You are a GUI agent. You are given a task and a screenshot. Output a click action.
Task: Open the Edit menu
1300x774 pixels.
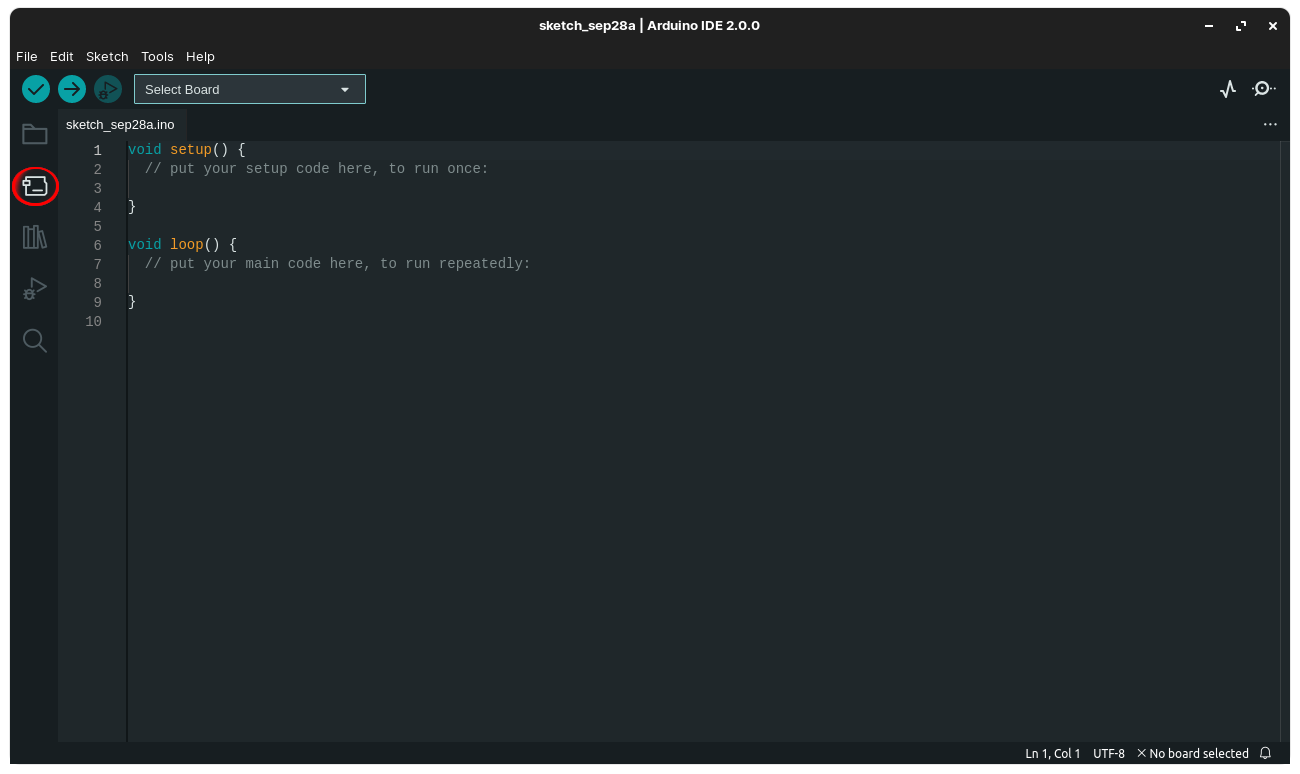62,56
